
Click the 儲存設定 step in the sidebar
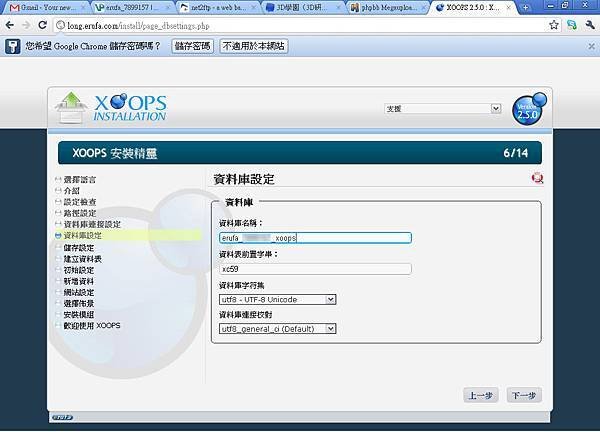[x=78, y=248]
